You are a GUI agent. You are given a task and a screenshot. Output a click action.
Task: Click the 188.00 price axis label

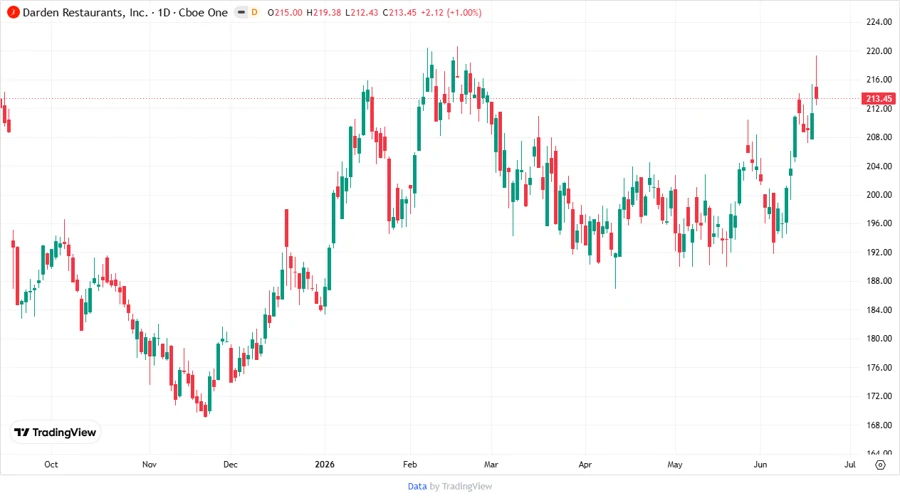pyautogui.click(x=879, y=281)
